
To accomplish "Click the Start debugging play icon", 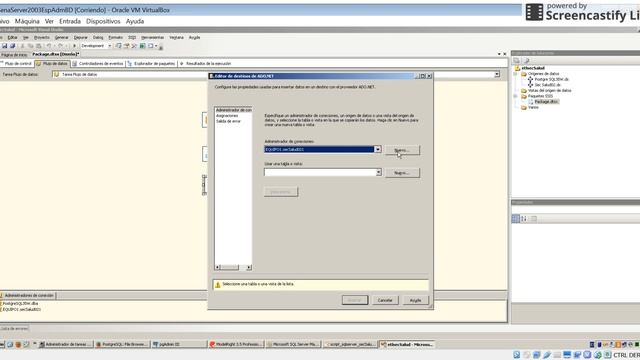I will coord(74,46).
